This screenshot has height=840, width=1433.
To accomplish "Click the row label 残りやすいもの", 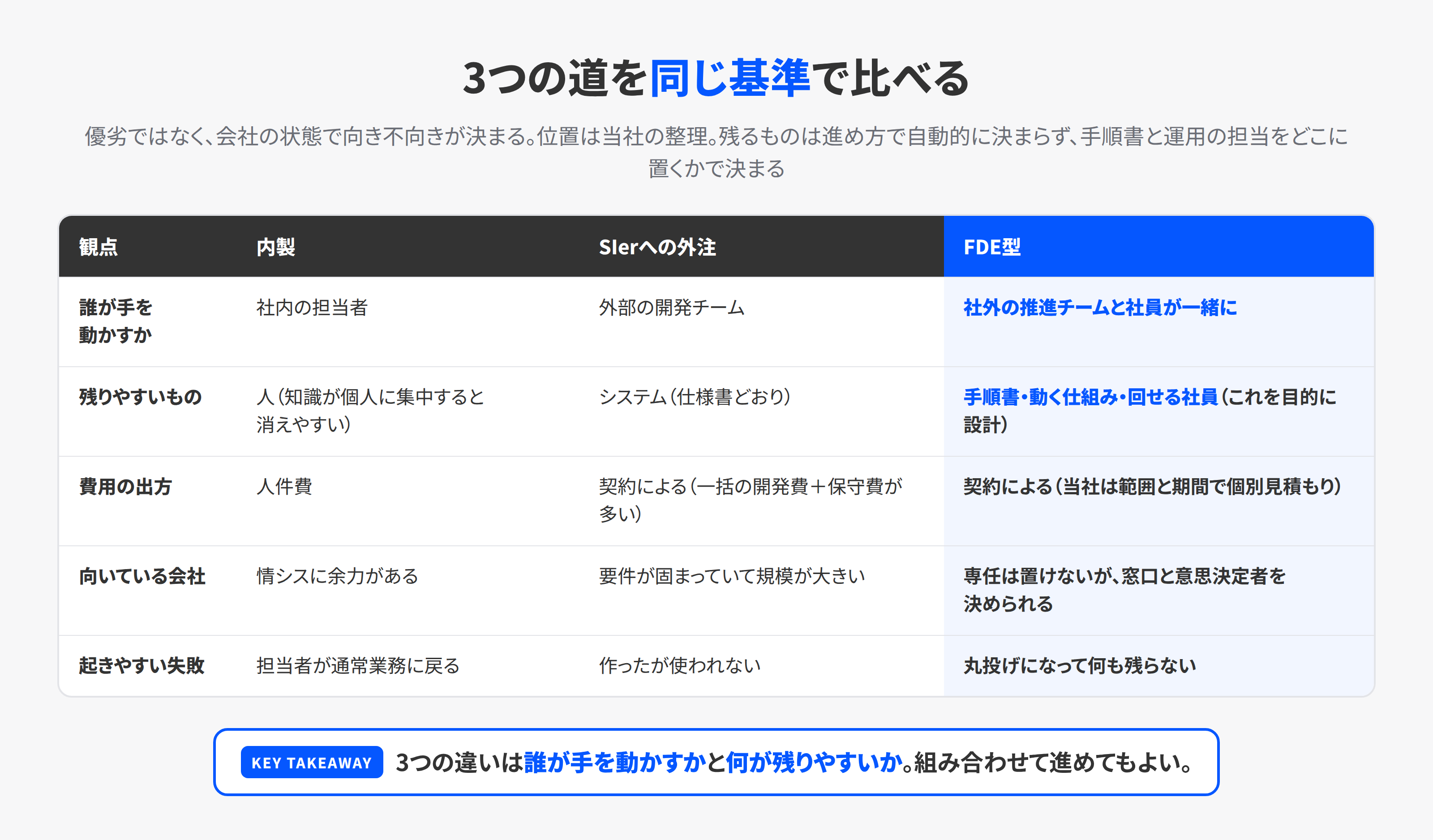I will point(141,397).
